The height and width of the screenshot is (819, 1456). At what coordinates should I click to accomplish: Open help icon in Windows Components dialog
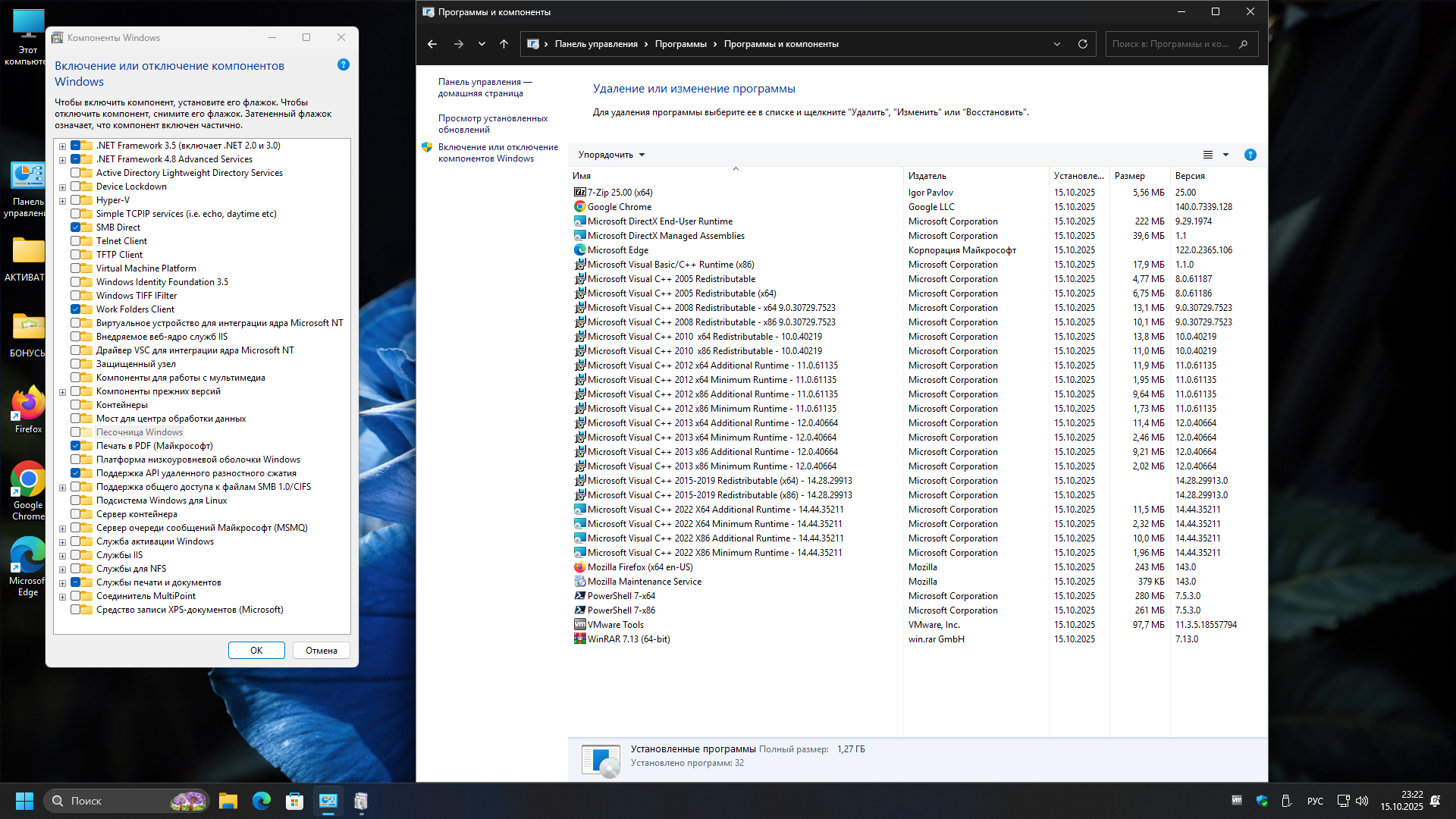[x=343, y=65]
